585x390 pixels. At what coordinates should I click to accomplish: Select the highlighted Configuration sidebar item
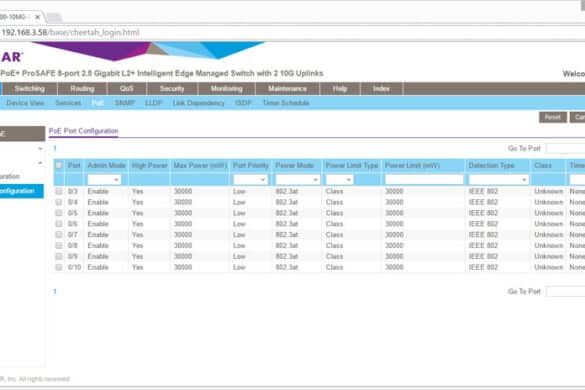22,191
